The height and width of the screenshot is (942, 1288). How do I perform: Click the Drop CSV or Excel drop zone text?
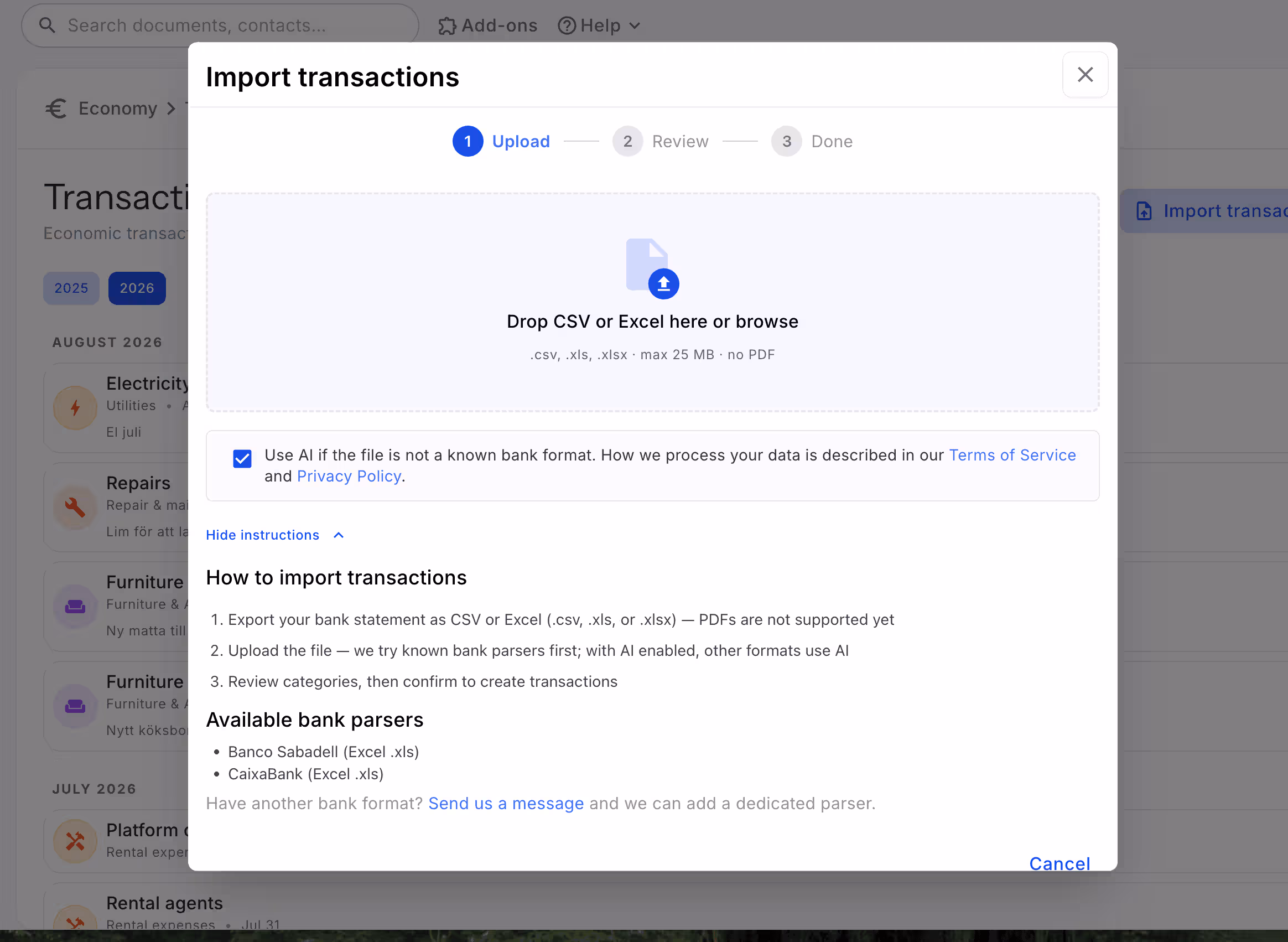pos(652,322)
